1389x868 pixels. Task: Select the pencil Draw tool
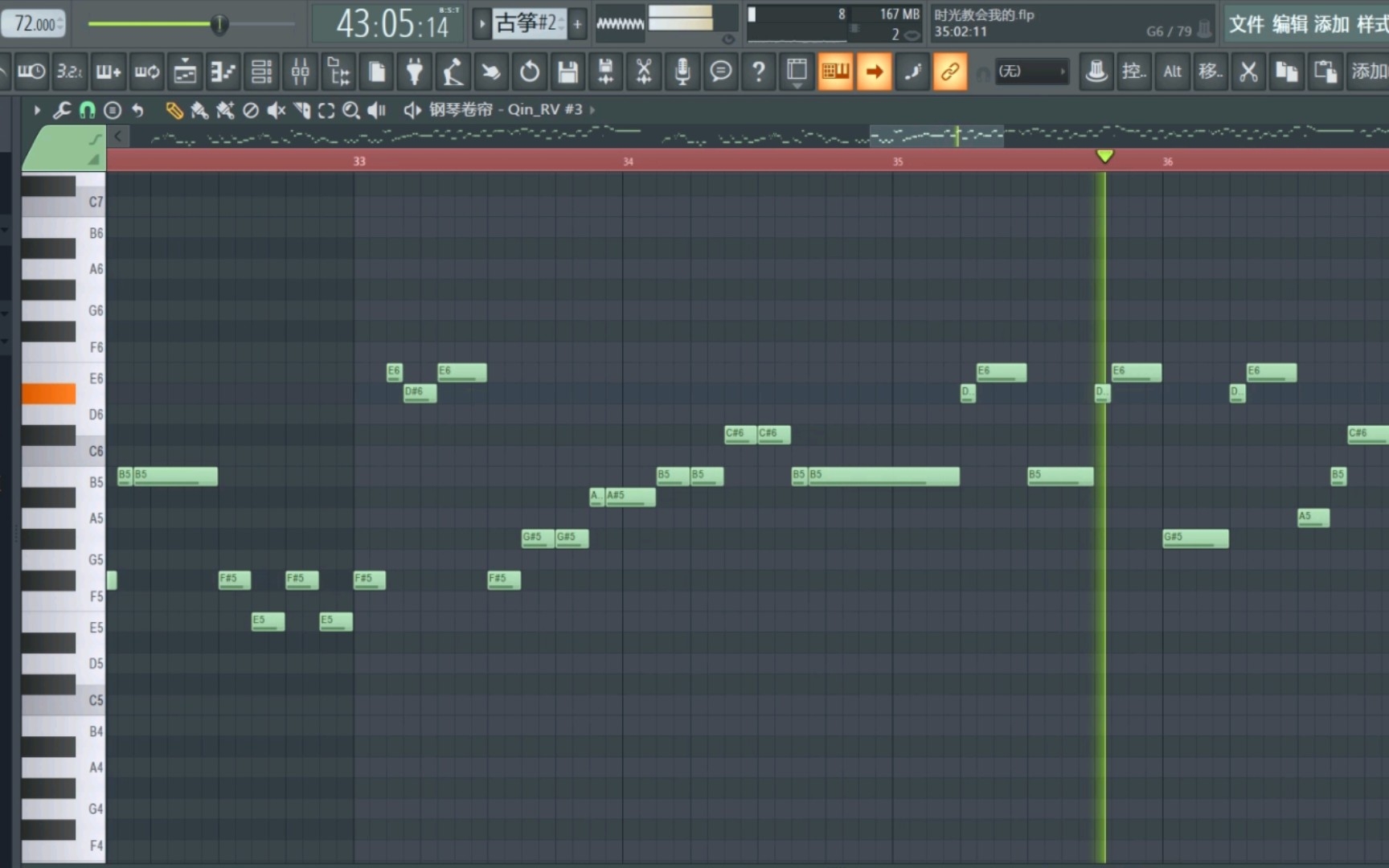pyautogui.click(x=174, y=110)
